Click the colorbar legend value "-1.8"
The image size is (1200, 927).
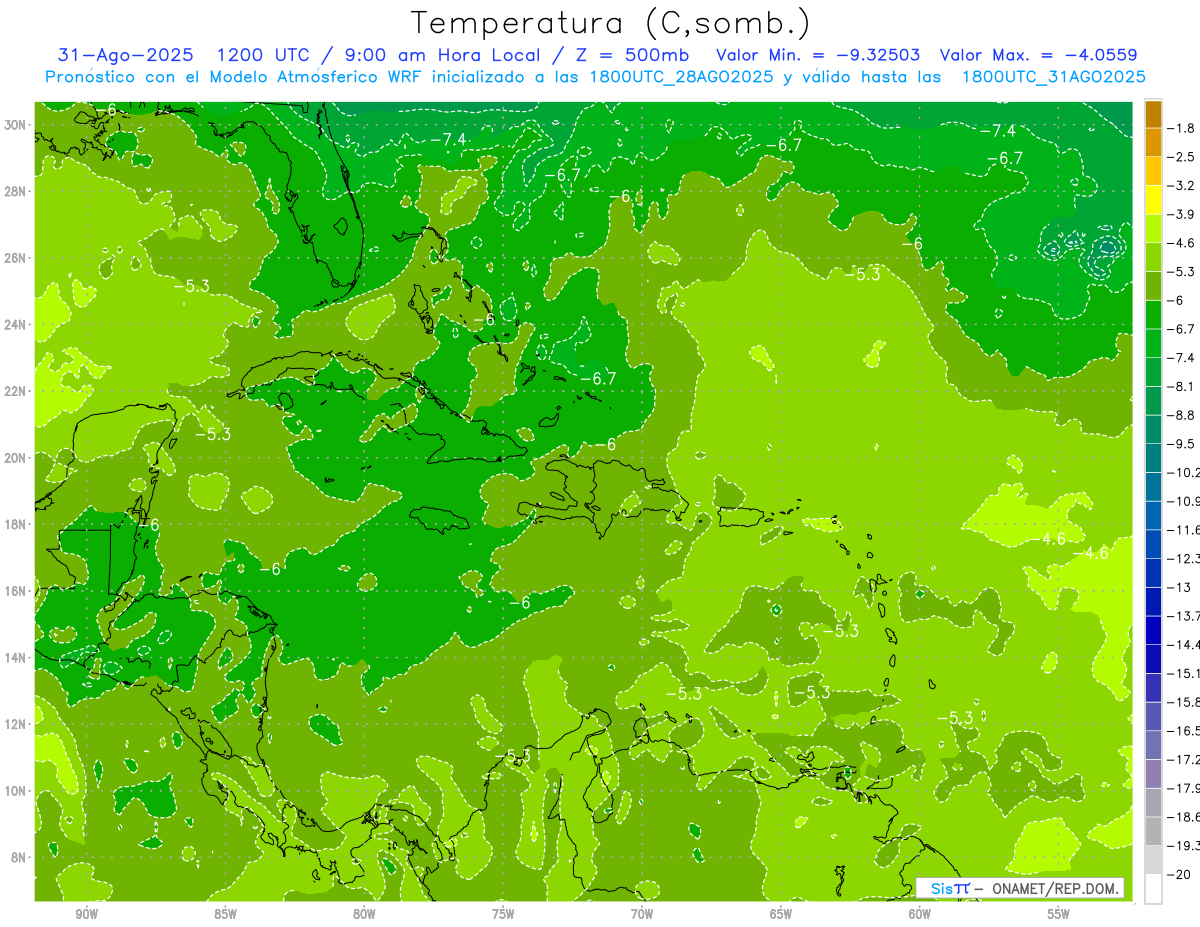tap(1182, 128)
